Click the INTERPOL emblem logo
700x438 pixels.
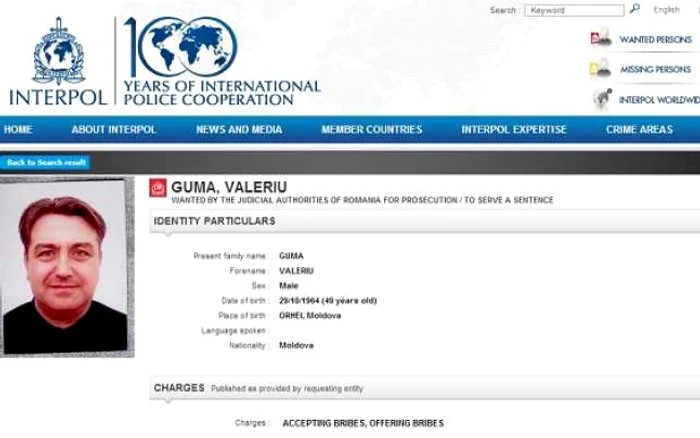[x=58, y=50]
